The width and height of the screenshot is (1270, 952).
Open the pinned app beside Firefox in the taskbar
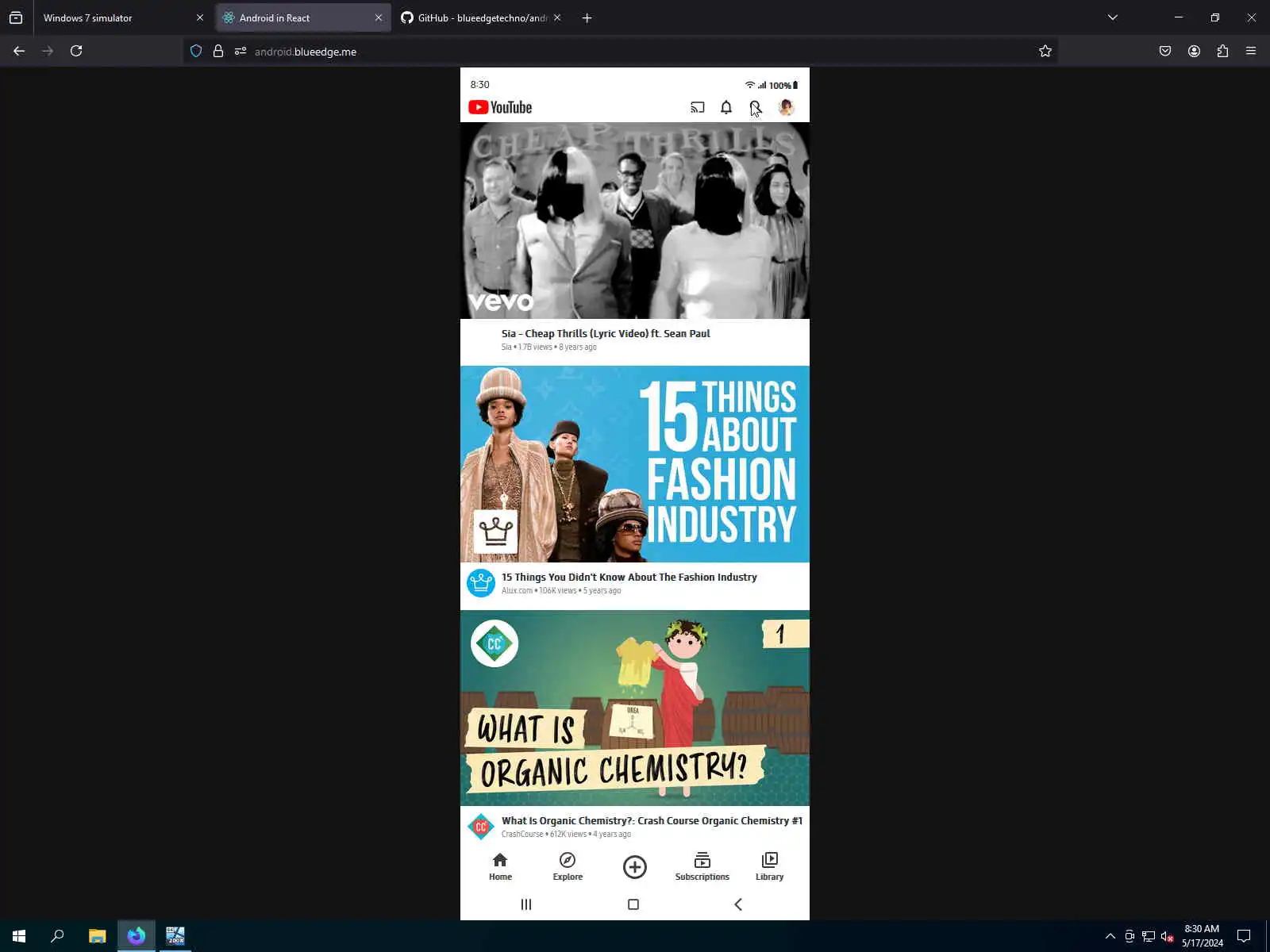point(175,936)
